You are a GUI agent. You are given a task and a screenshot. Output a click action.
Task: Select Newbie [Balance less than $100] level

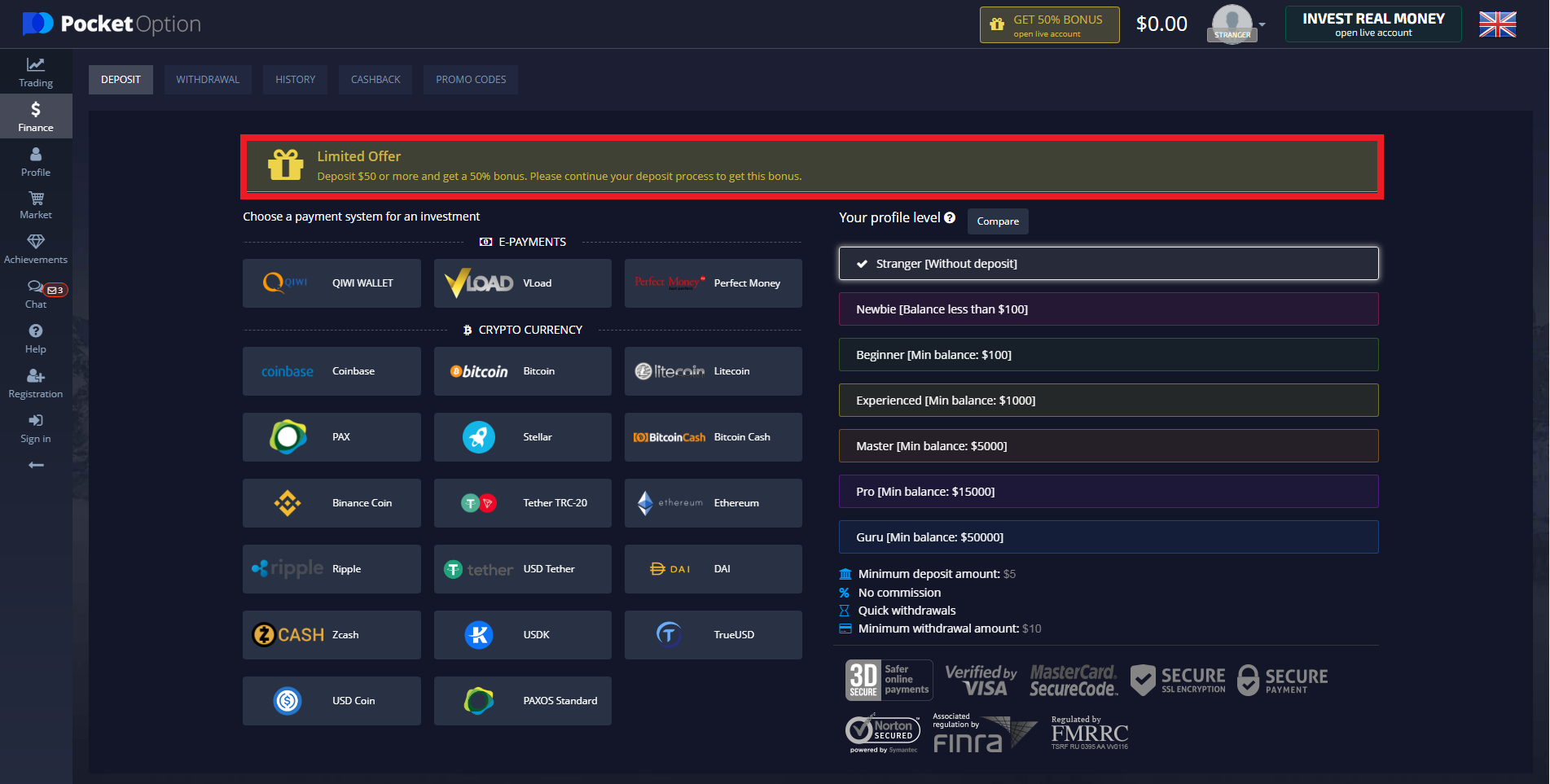1109,309
